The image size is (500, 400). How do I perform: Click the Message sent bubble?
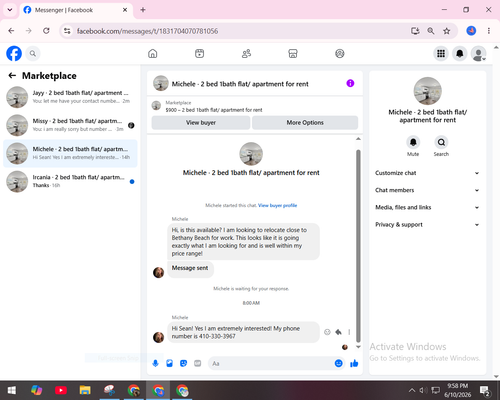coord(190,269)
